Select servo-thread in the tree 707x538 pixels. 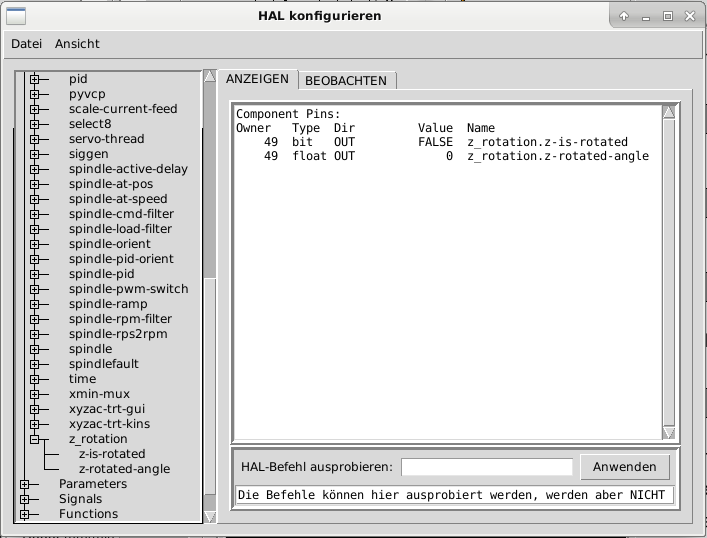pyautogui.click(x=106, y=139)
